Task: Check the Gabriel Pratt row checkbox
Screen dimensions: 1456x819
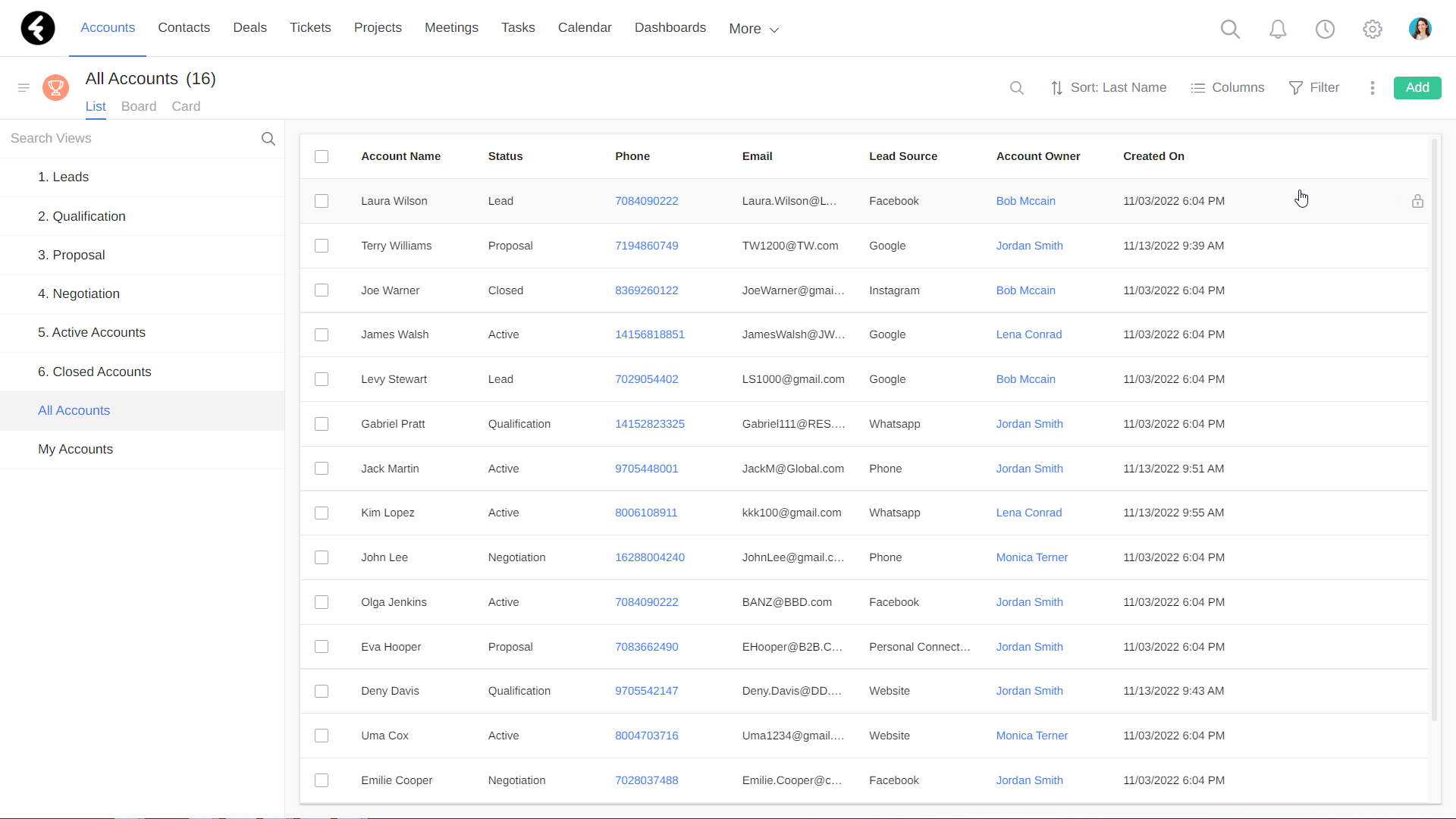Action: tap(322, 424)
